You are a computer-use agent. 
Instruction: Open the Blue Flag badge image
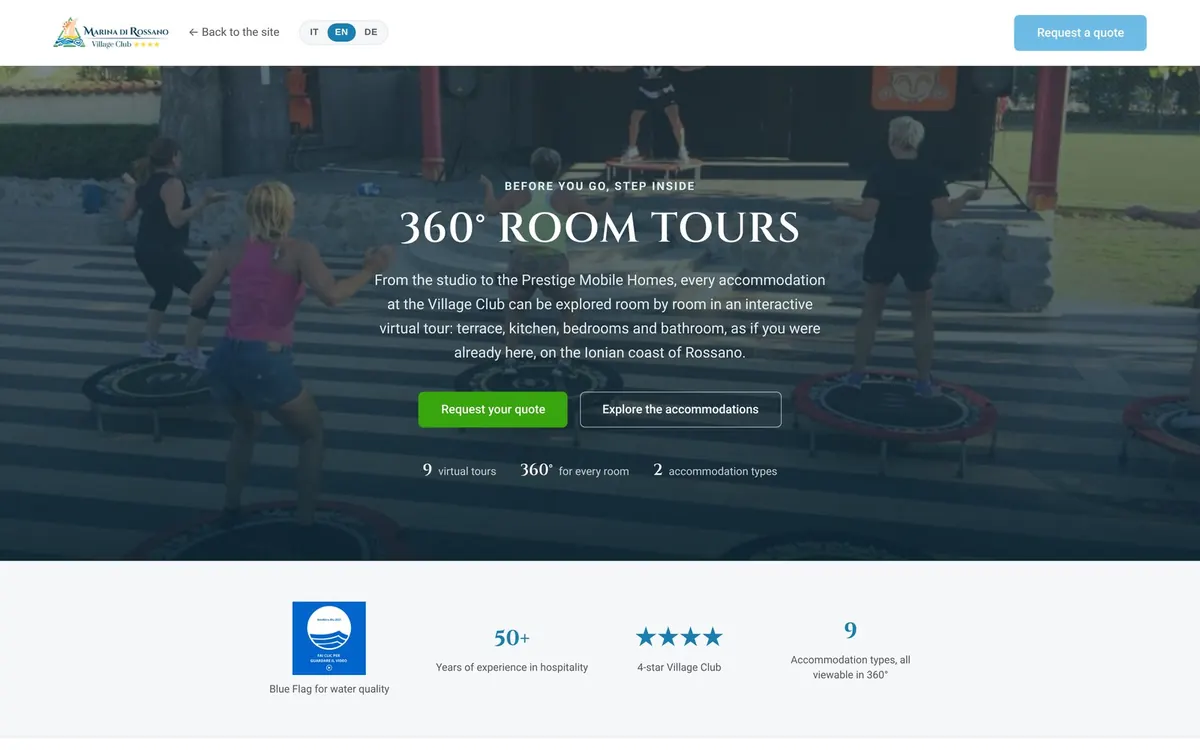tap(329, 638)
